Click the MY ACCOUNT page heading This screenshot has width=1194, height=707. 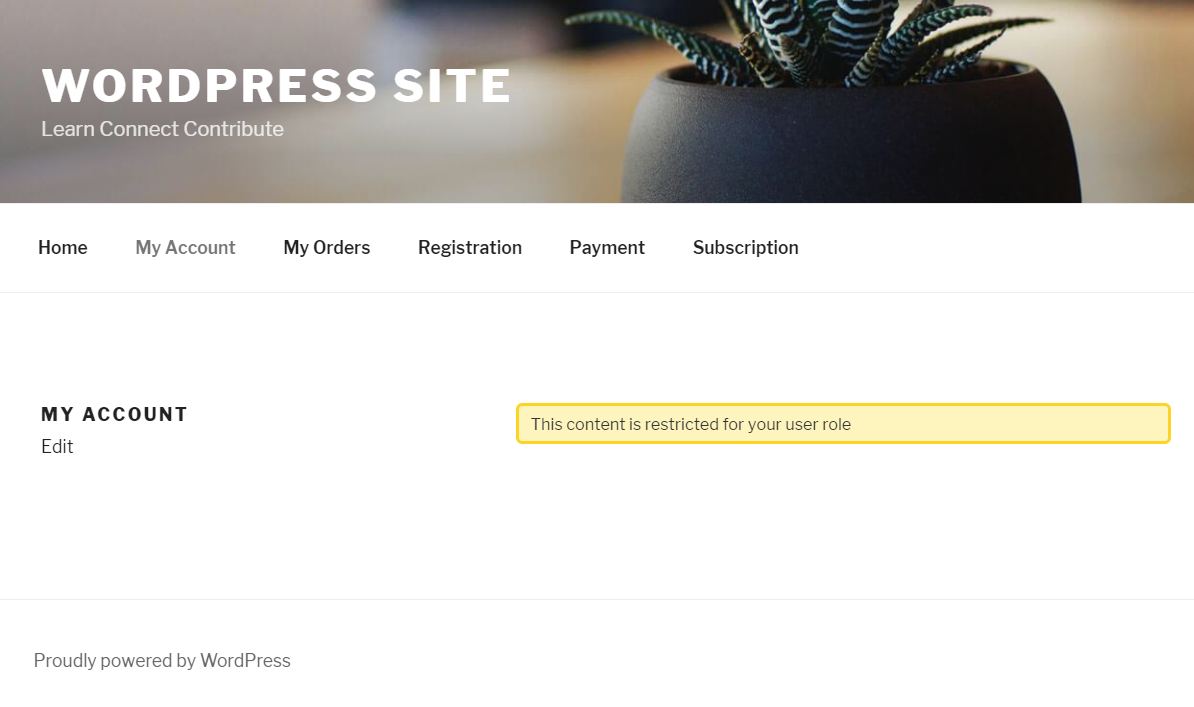[x=114, y=414]
